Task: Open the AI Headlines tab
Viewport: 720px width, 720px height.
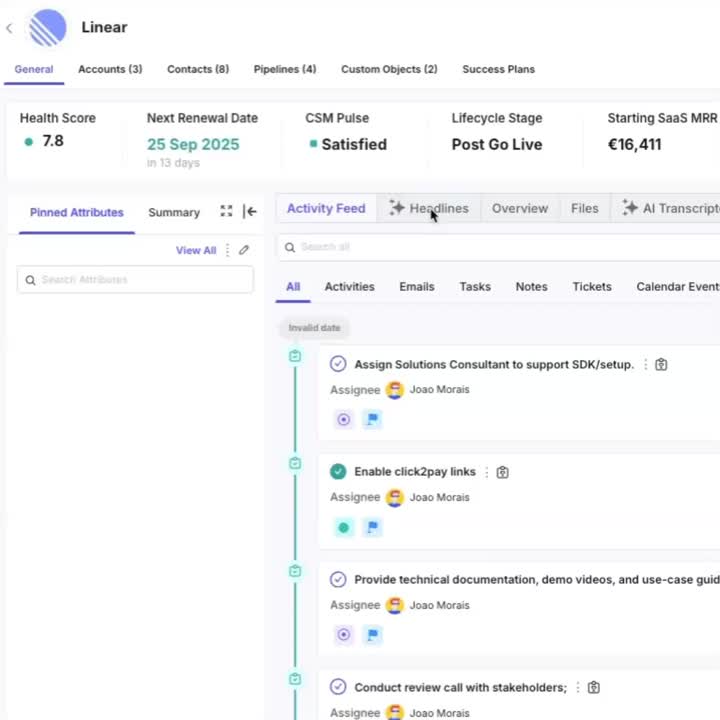Action: (x=429, y=208)
